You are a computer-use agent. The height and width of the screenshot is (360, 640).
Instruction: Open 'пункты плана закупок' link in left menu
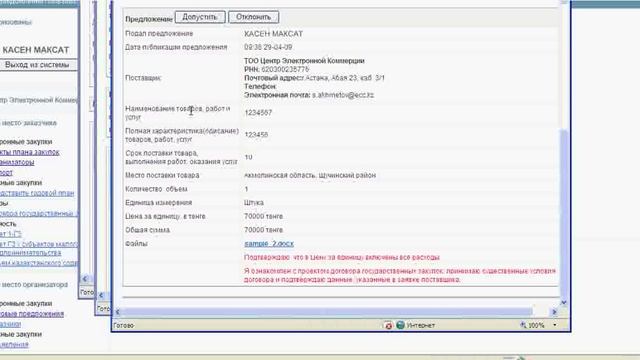click(29, 152)
